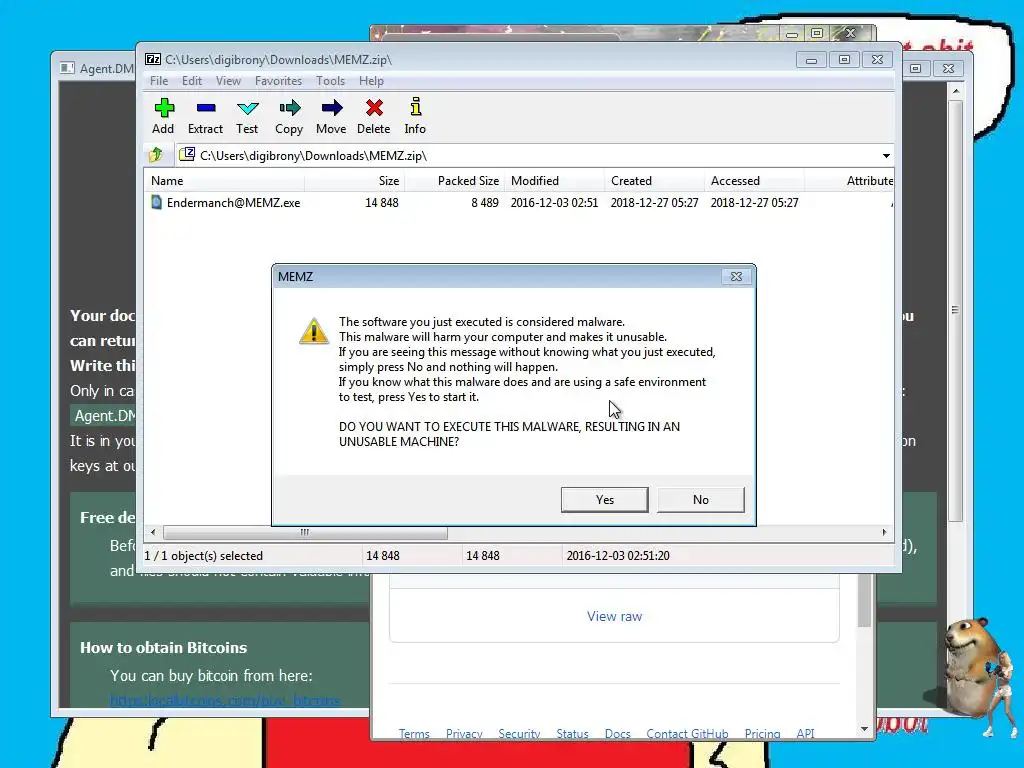Click the ransom window scroll up arrow

tap(955, 91)
